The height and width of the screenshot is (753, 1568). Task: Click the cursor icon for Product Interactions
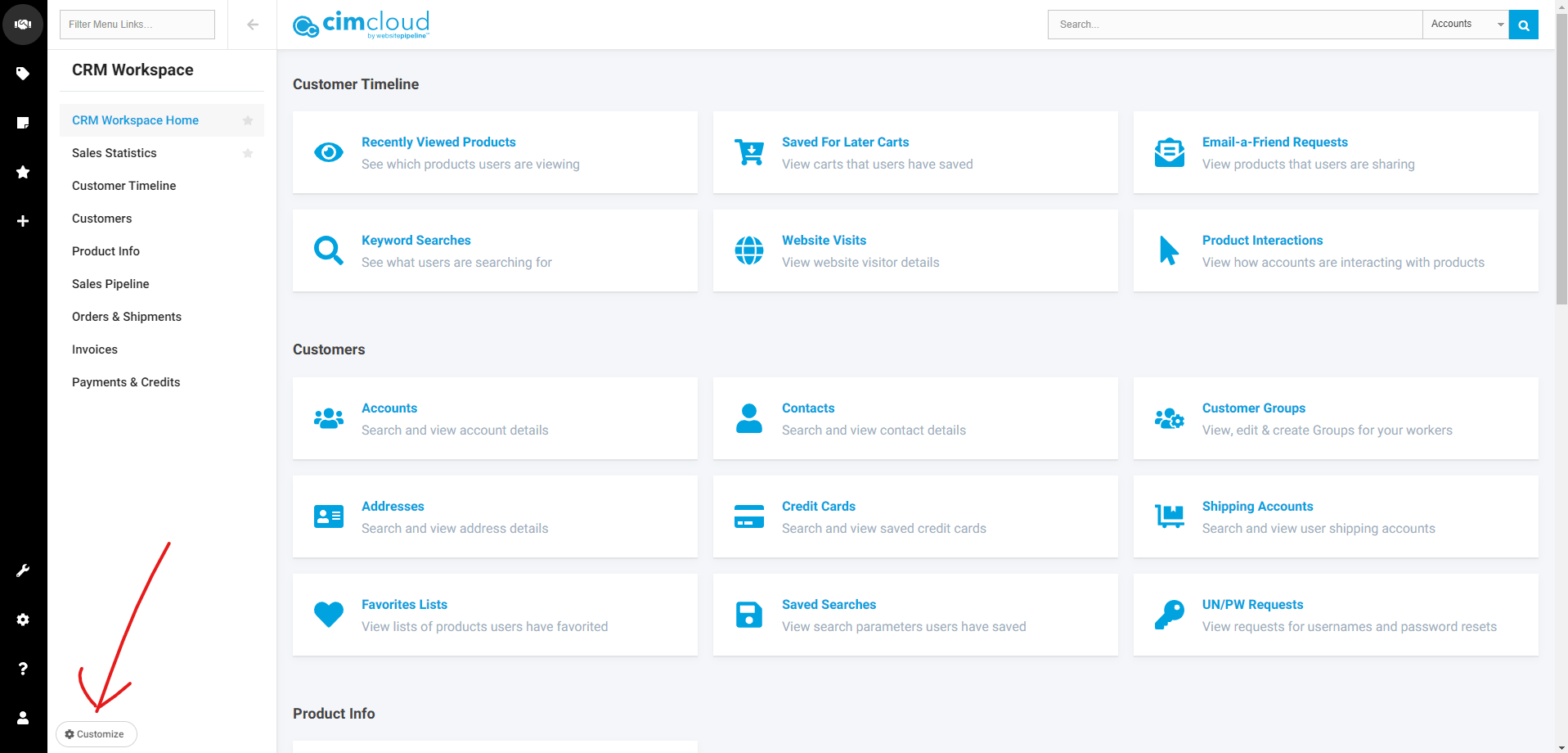[1170, 250]
